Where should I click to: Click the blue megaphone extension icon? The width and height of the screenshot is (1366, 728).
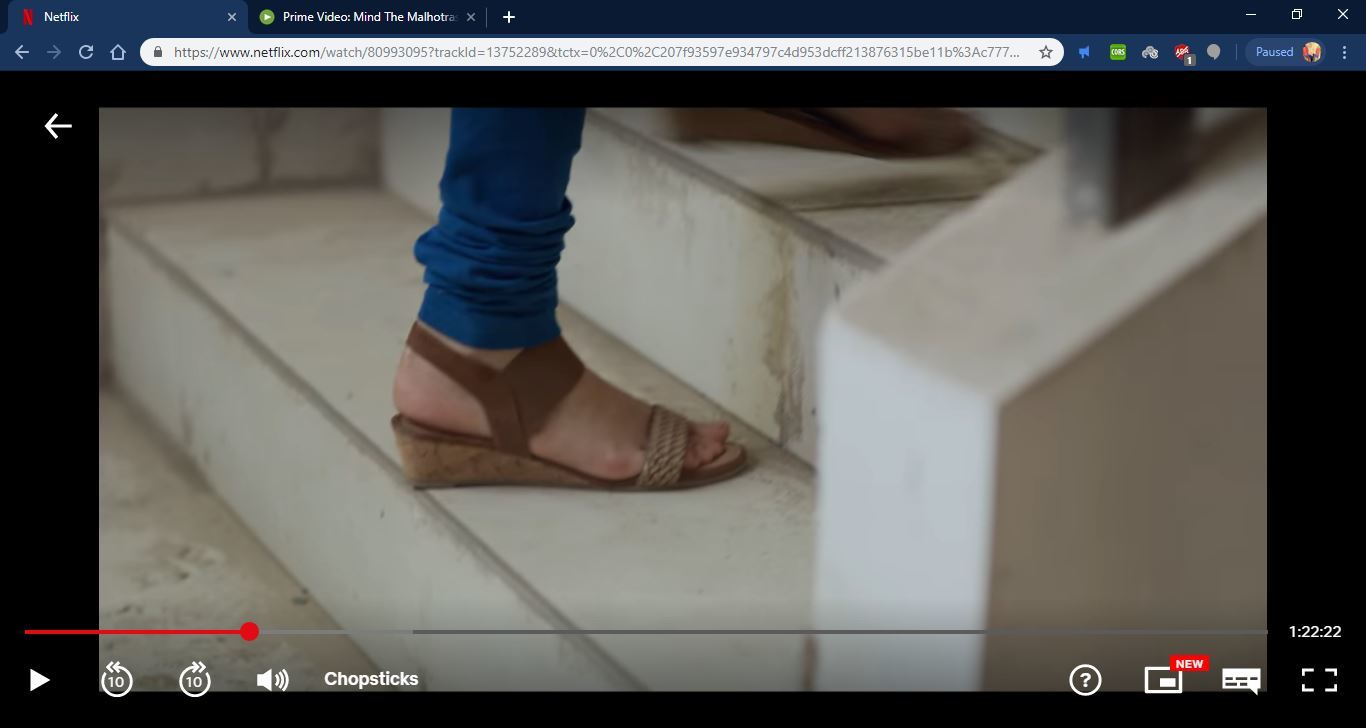(x=1084, y=52)
